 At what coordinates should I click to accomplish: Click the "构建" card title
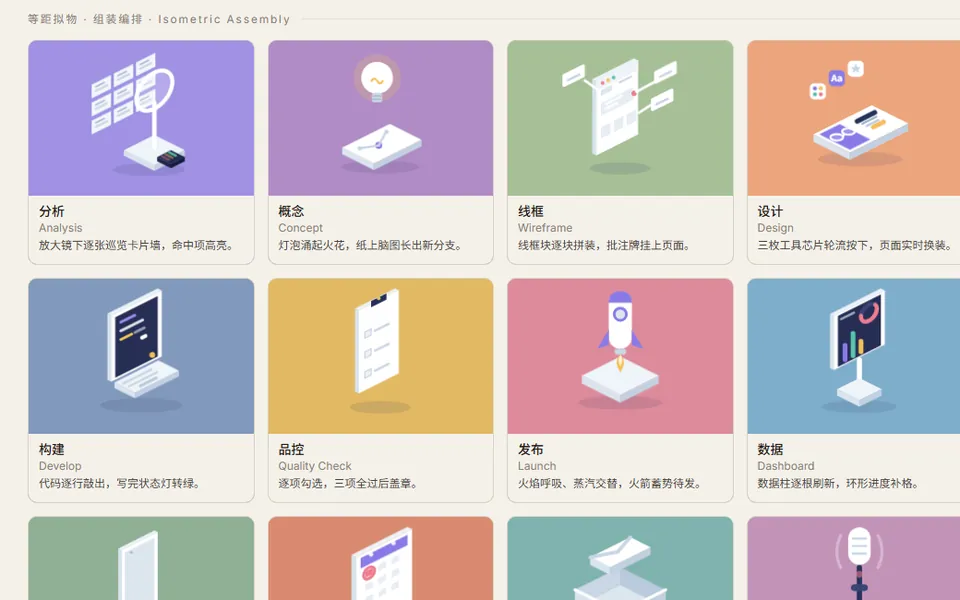point(51,449)
